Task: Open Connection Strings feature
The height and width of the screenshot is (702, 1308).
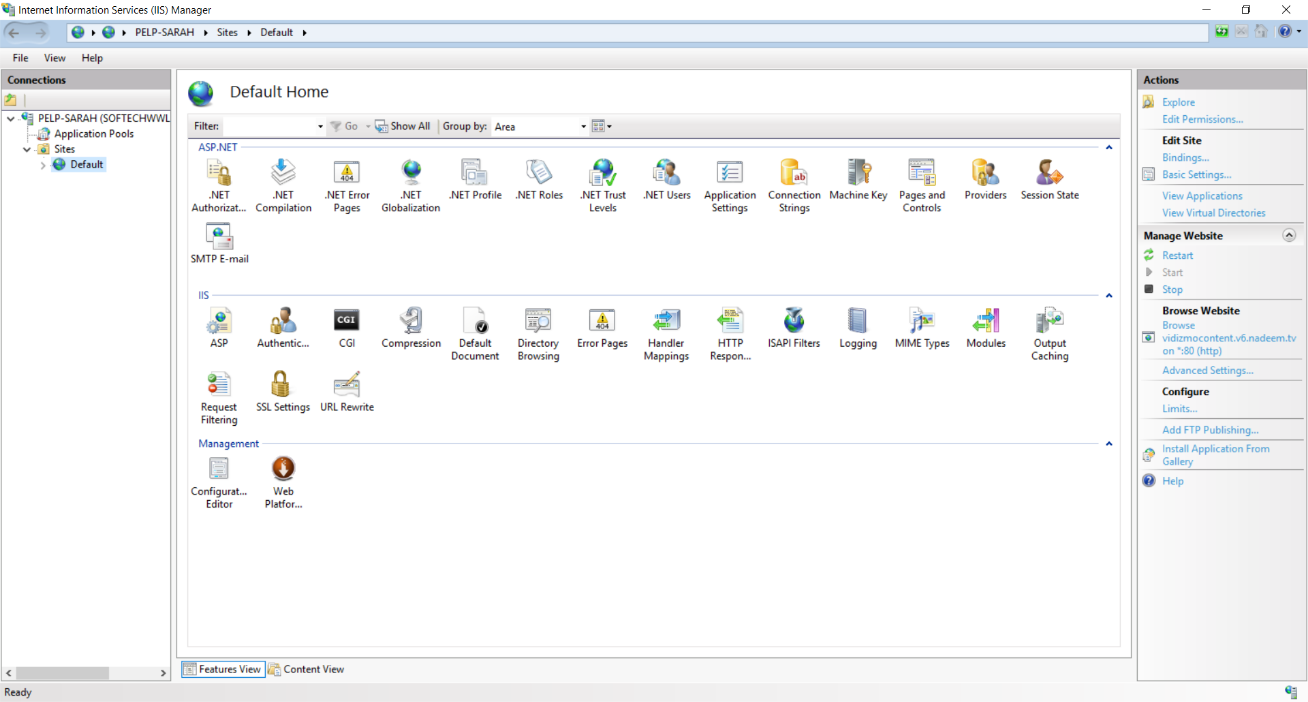Action: (x=794, y=174)
